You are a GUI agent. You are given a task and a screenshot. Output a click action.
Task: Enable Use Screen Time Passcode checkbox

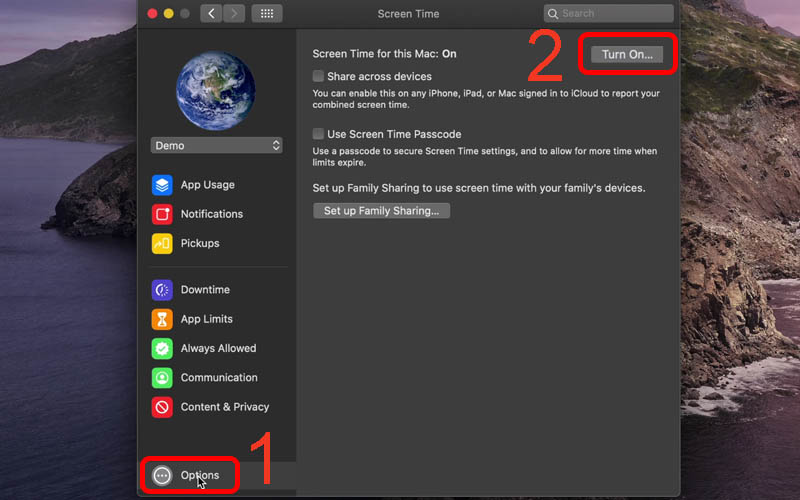tap(318, 134)
